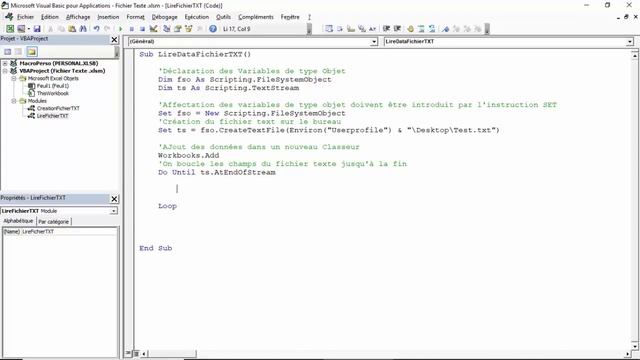
Task: Open the Properties Window toolbar icon
Action: [x=178, y=29]
